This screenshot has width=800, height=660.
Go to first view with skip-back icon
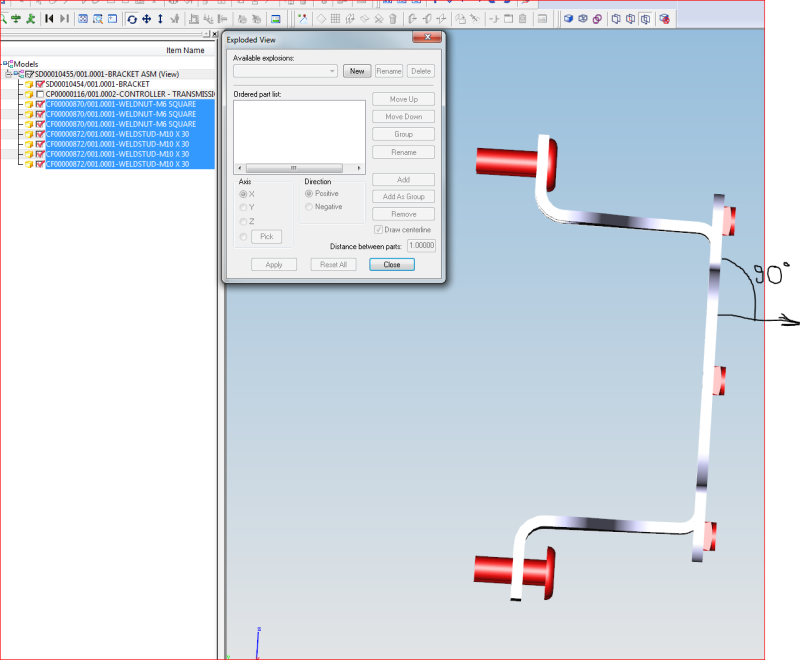49,19
